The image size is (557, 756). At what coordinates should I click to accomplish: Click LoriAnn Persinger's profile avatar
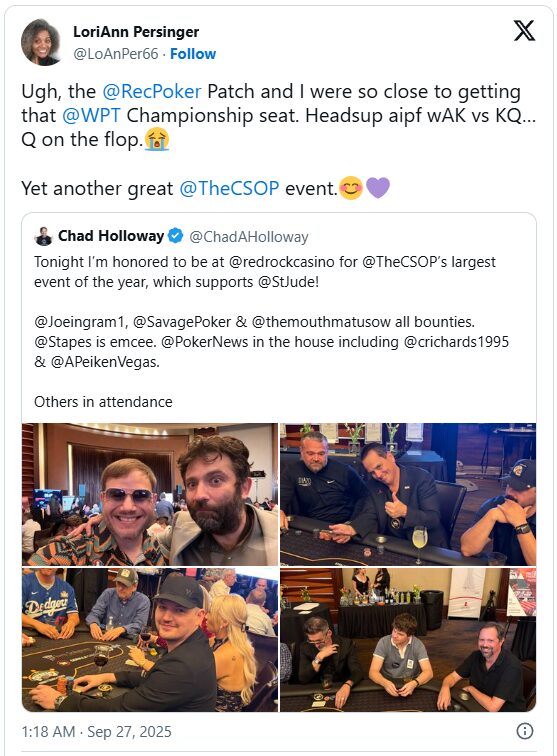(41, 42)
